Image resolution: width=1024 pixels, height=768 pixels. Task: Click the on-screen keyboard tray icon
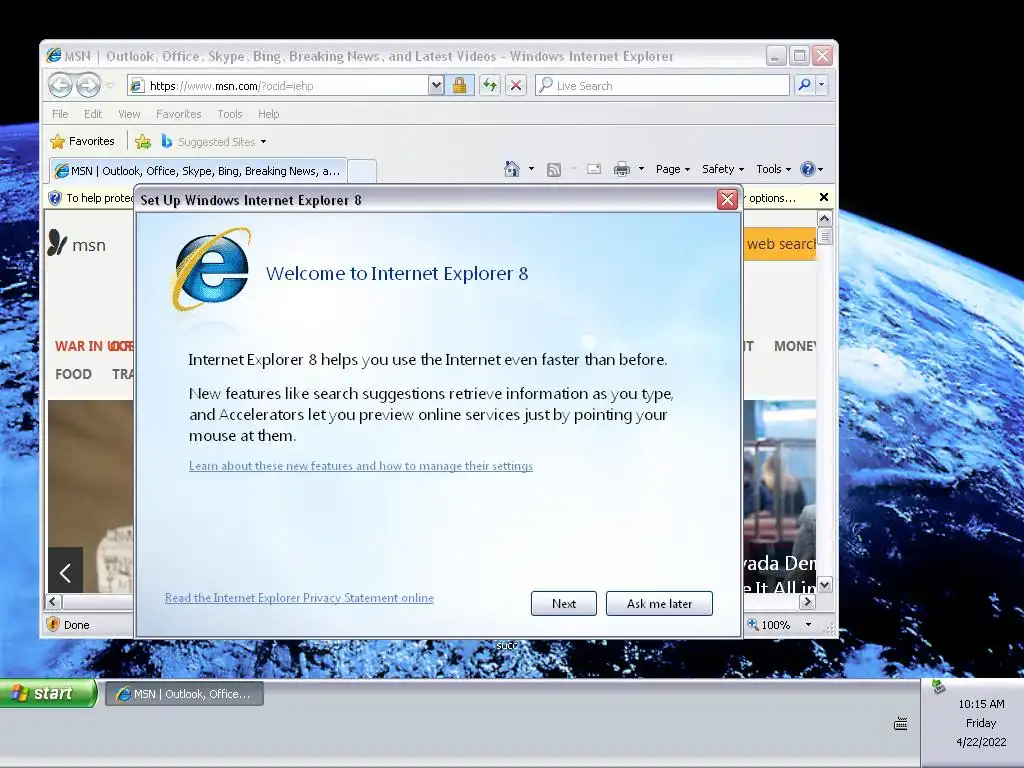(901, 723)
